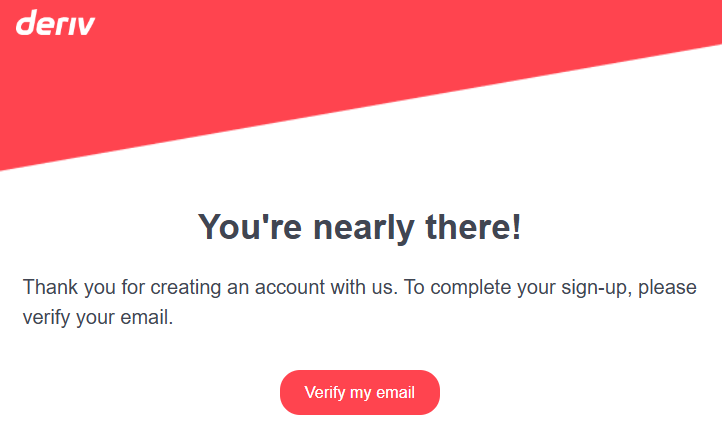This screenshot has width=722, height=436.
Task: Click the word "email" on the red button
Action: [x=395, y=393]
